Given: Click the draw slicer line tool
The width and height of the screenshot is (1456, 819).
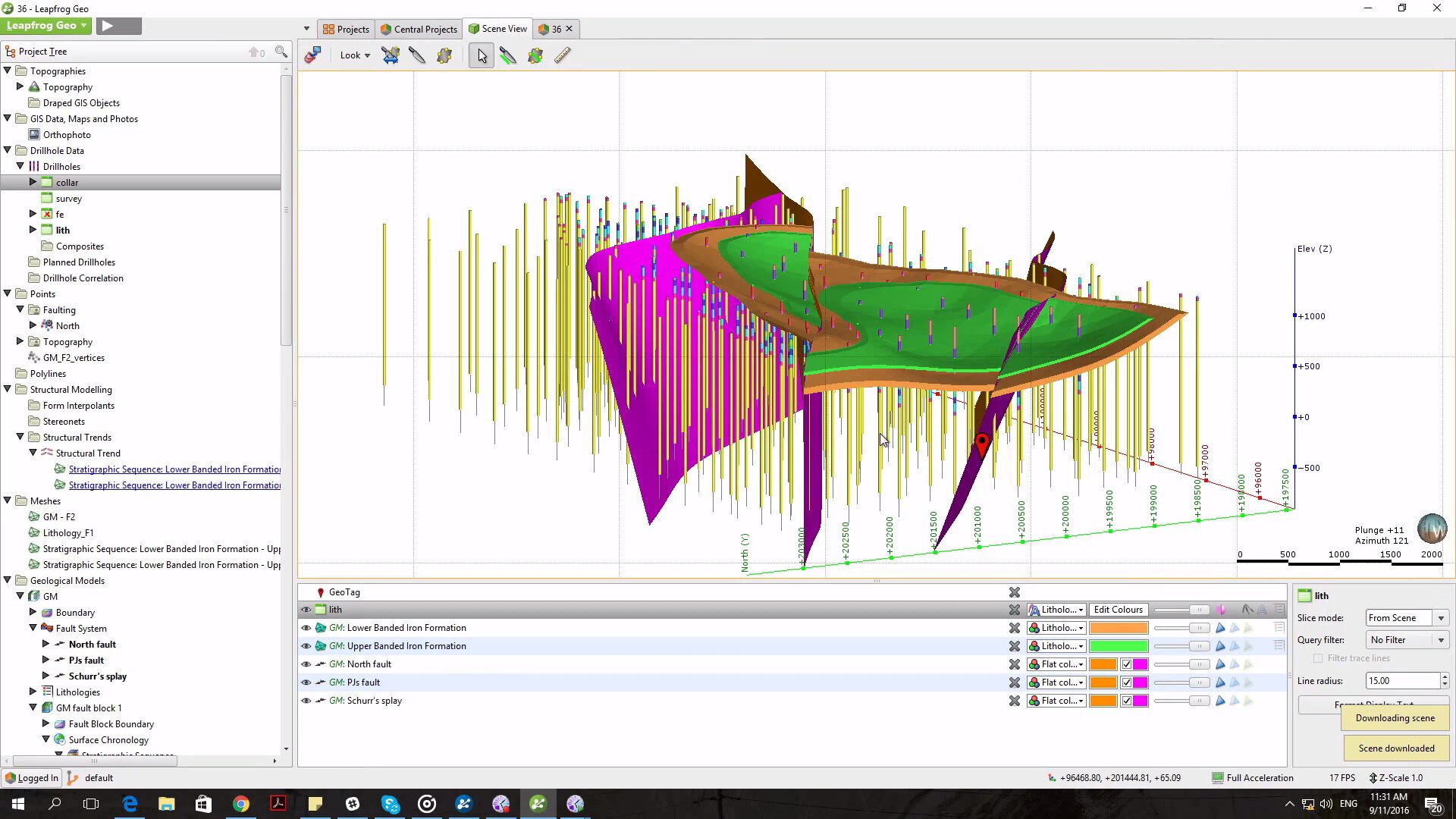Looking at the screenshot, I should click(508, 55).
